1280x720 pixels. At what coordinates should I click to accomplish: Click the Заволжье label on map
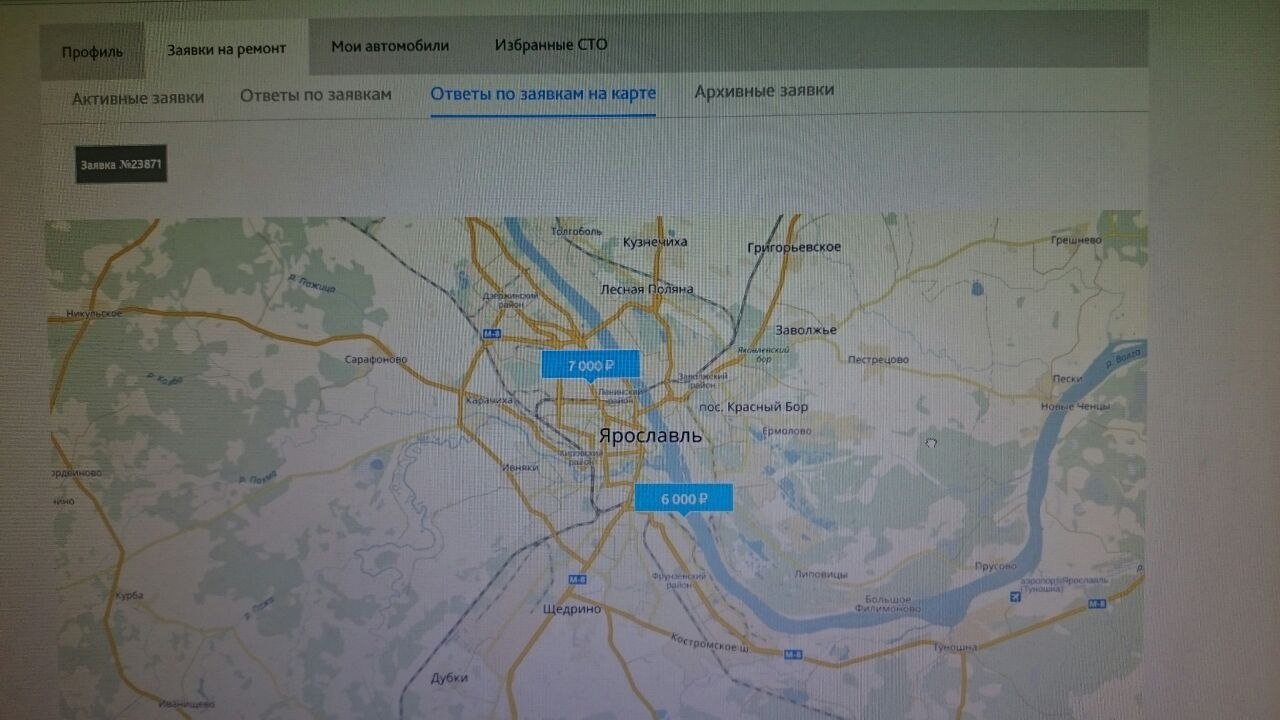tap(805, 330)
